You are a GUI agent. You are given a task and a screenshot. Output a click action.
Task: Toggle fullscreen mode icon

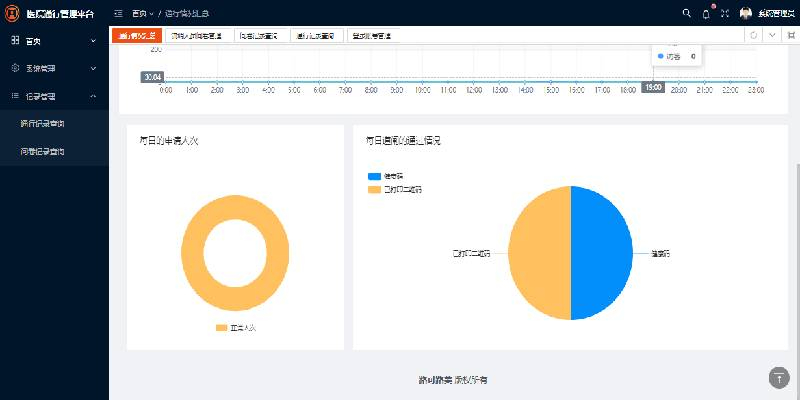pyautogui.click(x=724, y=13)
